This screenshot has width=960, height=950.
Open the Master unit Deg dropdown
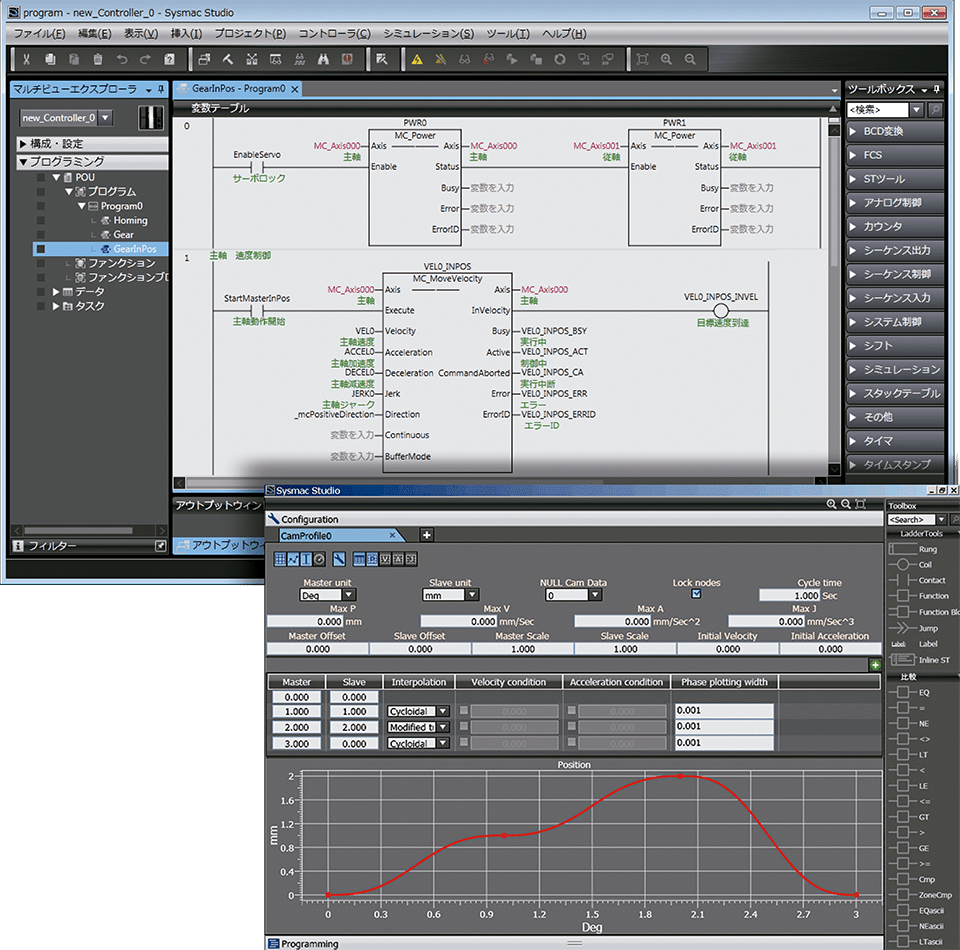tap(349, 595)
